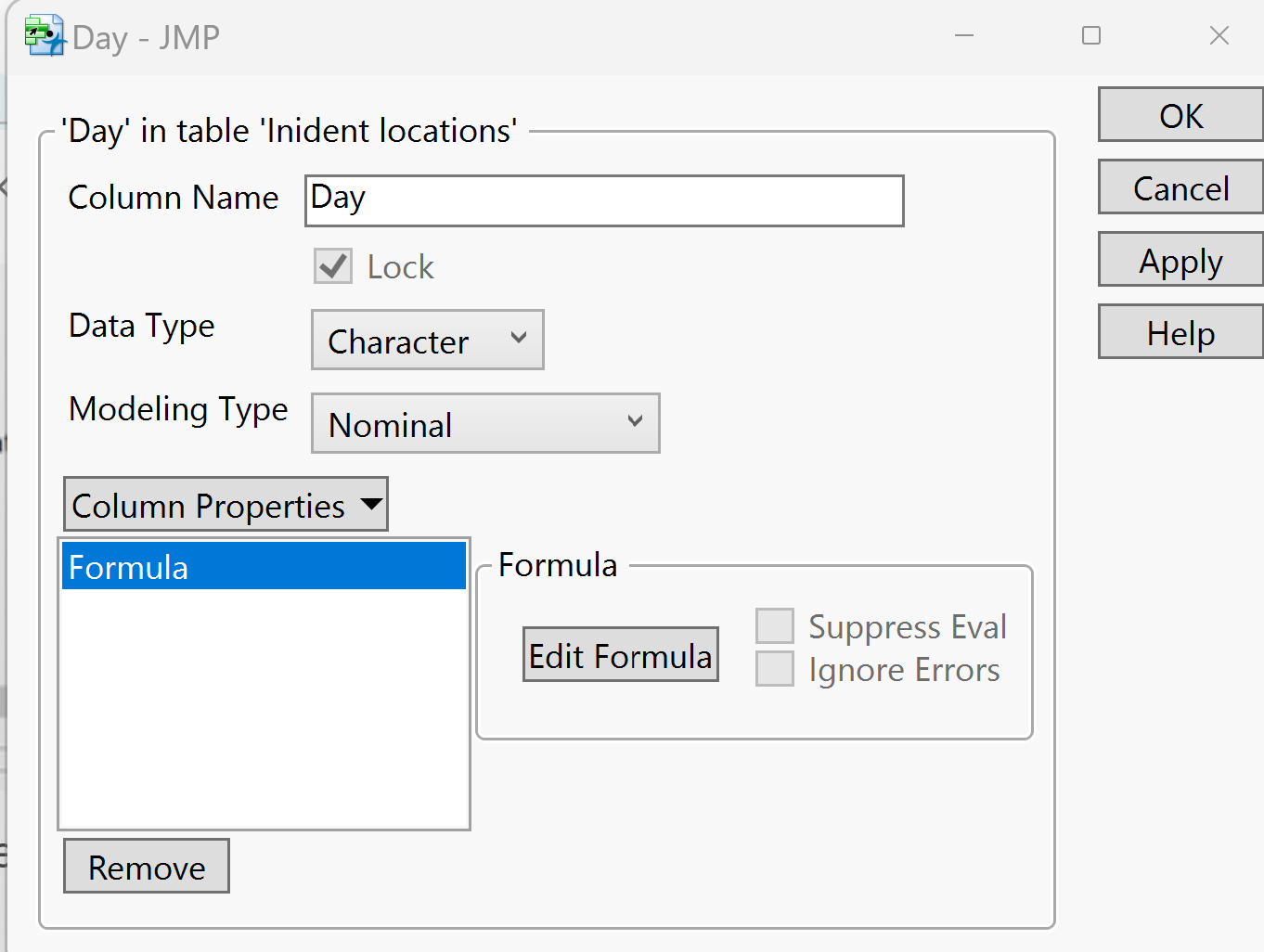Click the Apply button
1264x952 pixels.
click(1180, 261)
